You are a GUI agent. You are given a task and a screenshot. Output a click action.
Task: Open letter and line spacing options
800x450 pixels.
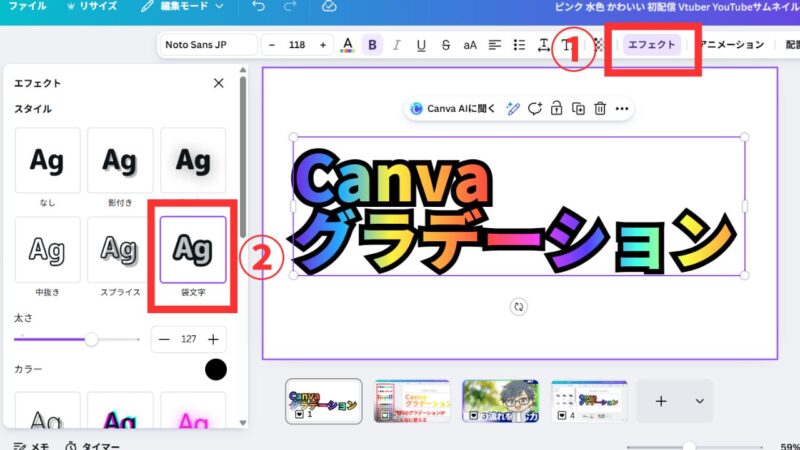click(543, 45)
